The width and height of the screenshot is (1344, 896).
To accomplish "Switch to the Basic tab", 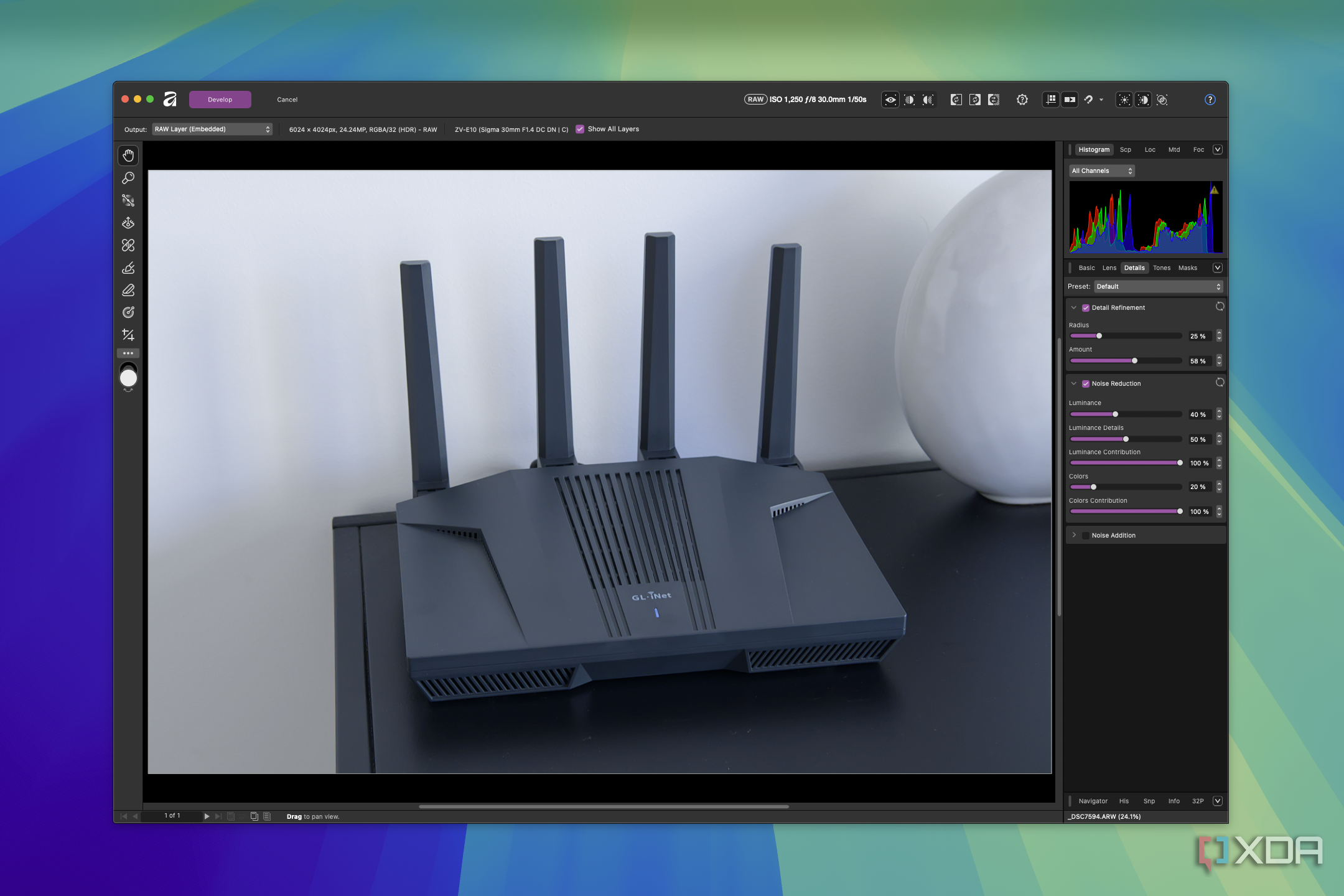I will pyautogui.click(x=1086, y=268).
